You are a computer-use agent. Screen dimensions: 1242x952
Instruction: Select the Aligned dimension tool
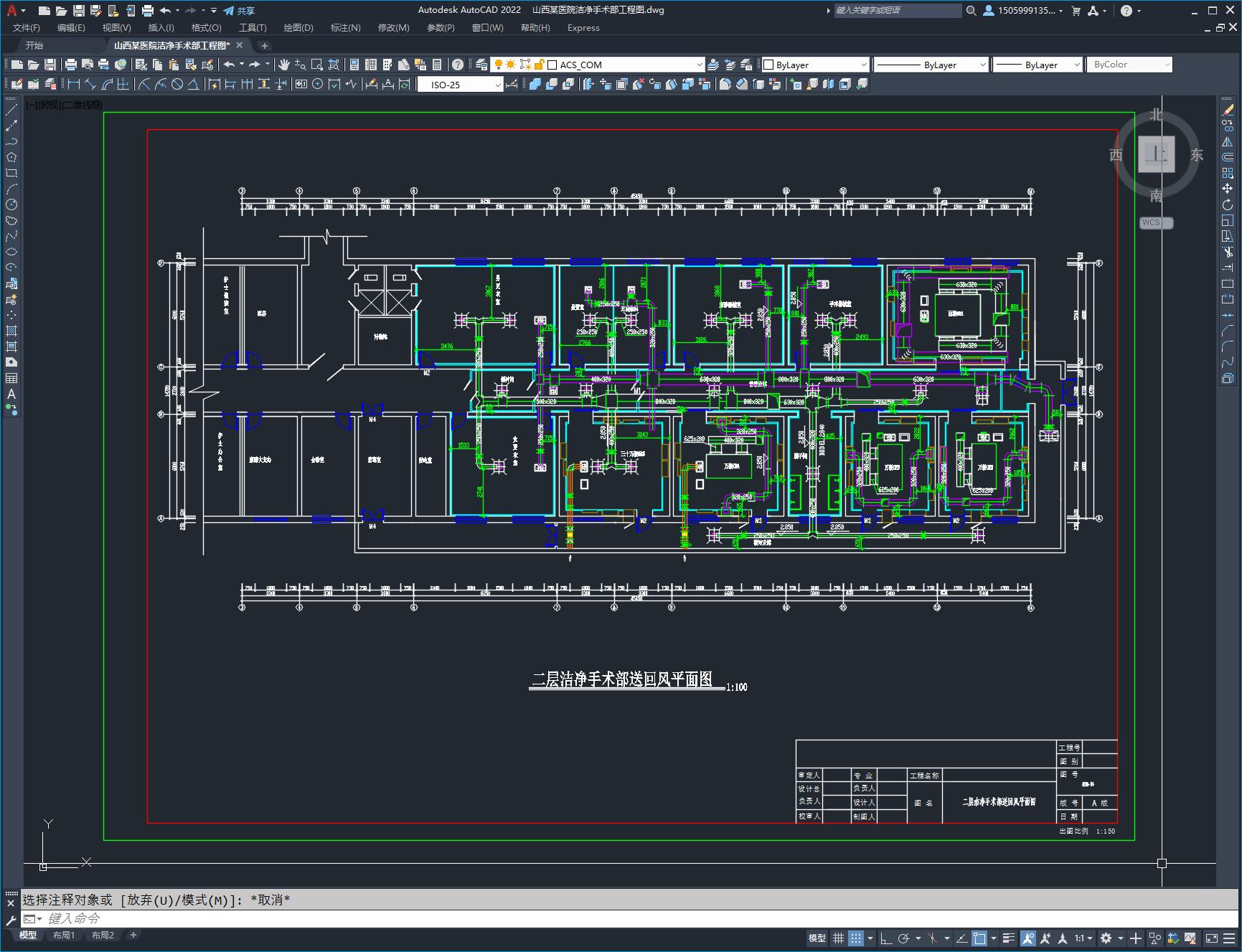[x=90, y=85]
